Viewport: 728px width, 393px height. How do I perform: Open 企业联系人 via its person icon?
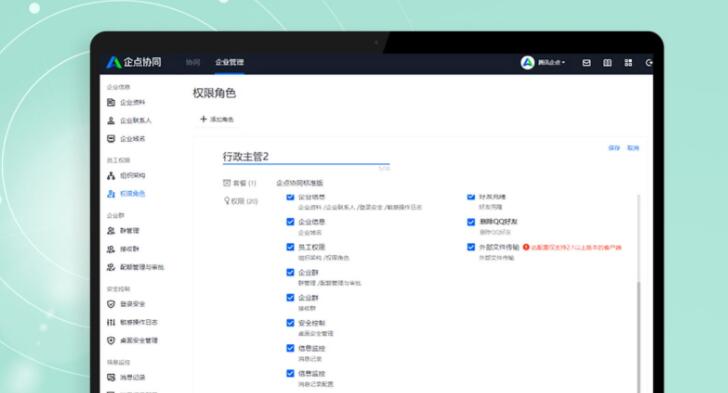click(x=111, y=121)
